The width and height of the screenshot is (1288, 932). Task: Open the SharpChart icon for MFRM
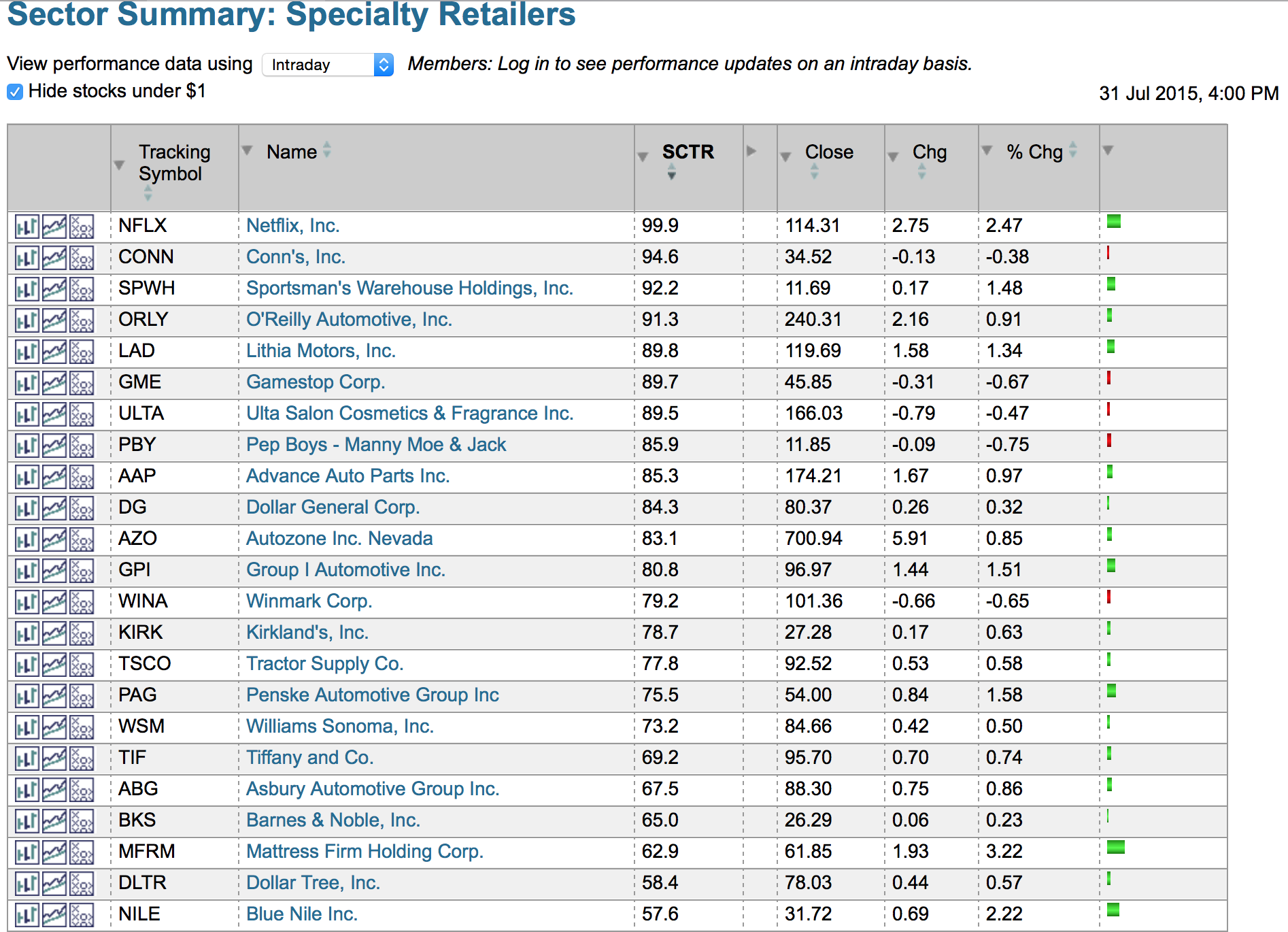27,852
